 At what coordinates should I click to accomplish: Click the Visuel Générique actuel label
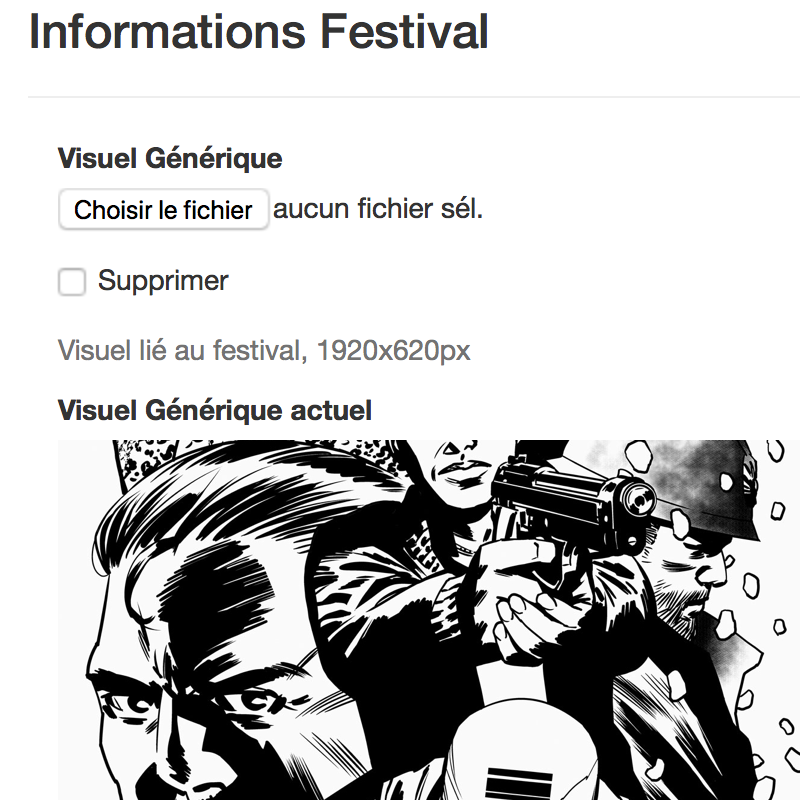tap(215, 410)
